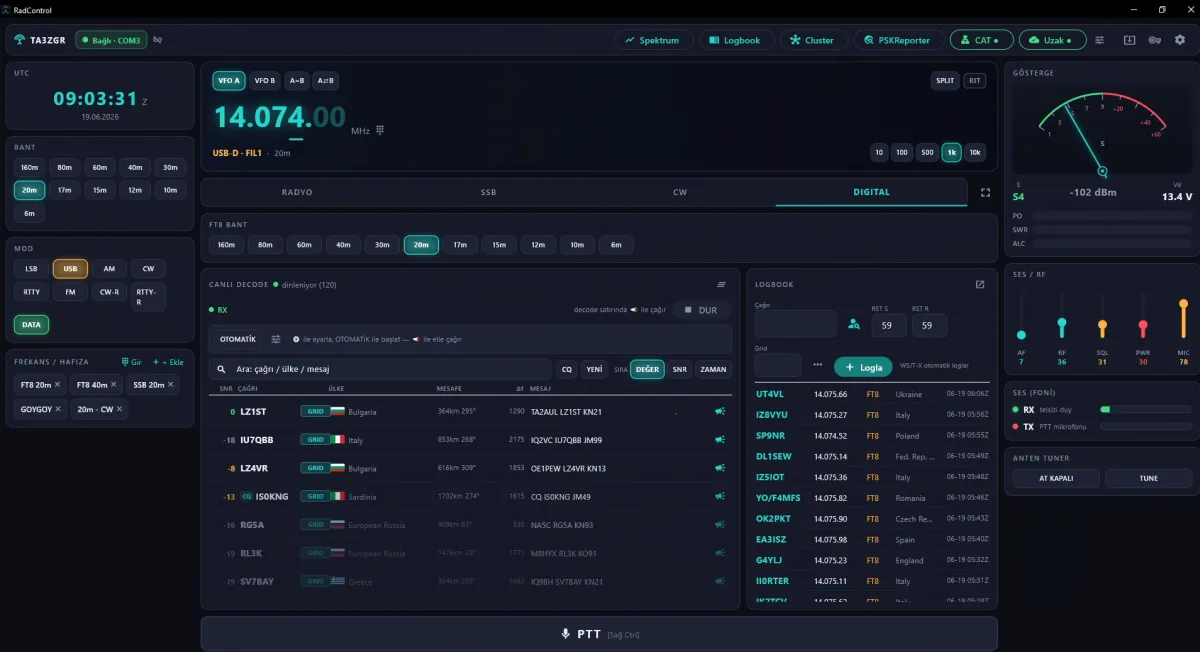
Task: Click the antenna icon beside TA3ZGR
Action: pos(21,40)
